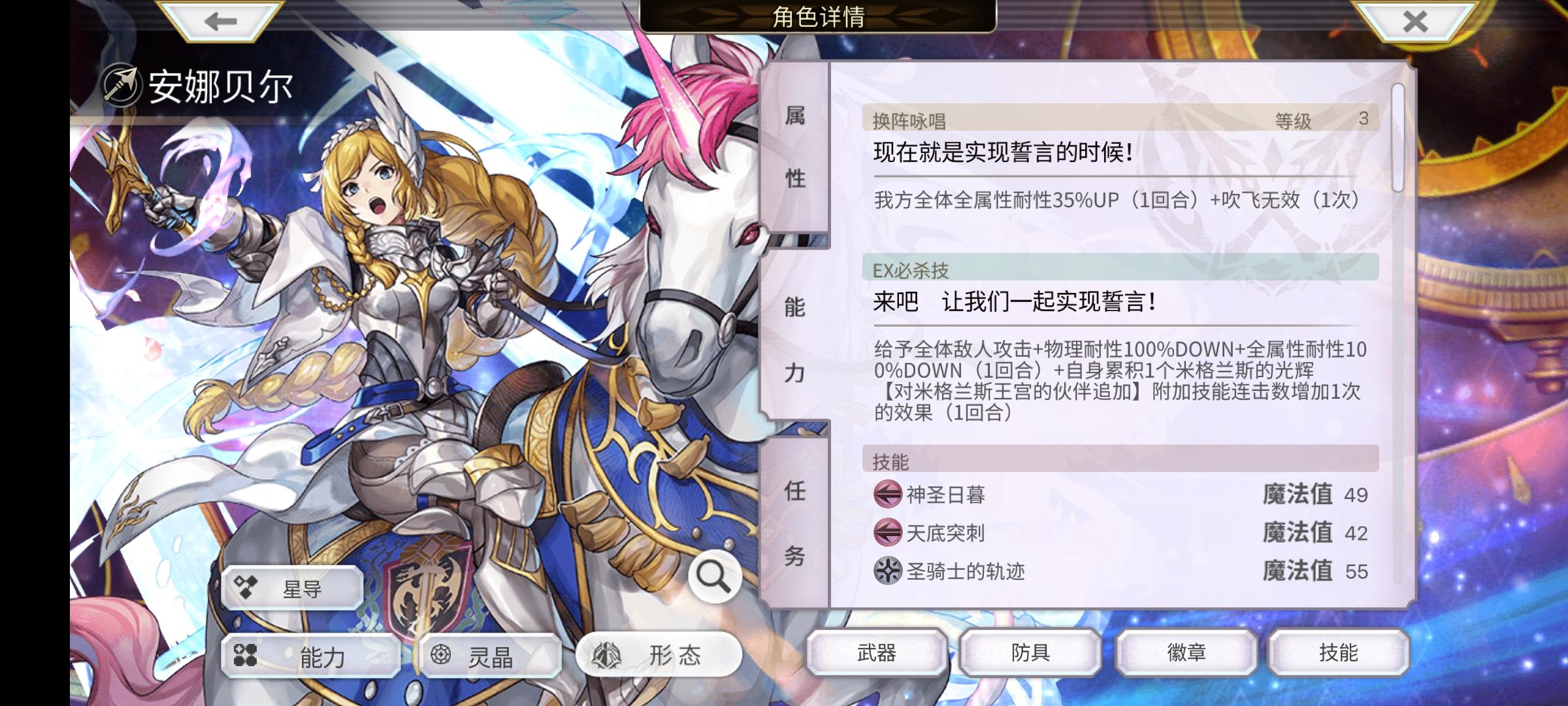Open the 能力 ability board button

tap(311, 656)
